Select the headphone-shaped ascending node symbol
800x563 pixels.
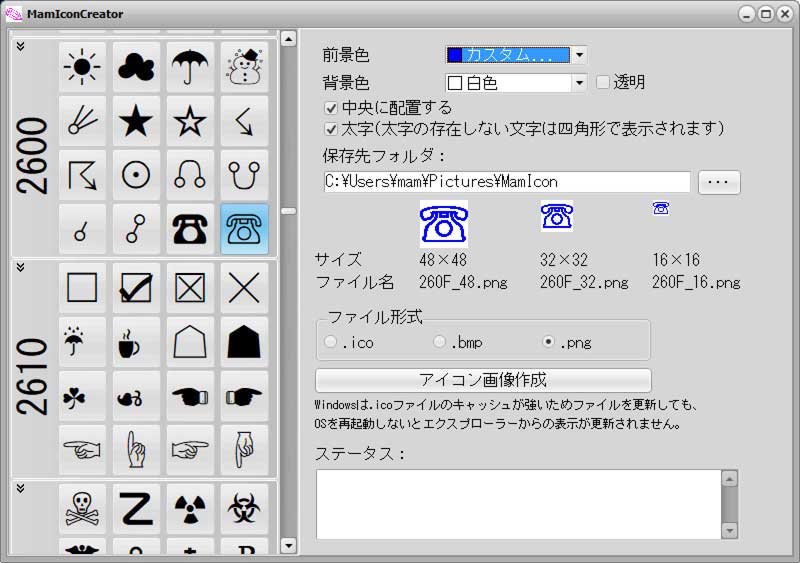(x=190, y=175)
